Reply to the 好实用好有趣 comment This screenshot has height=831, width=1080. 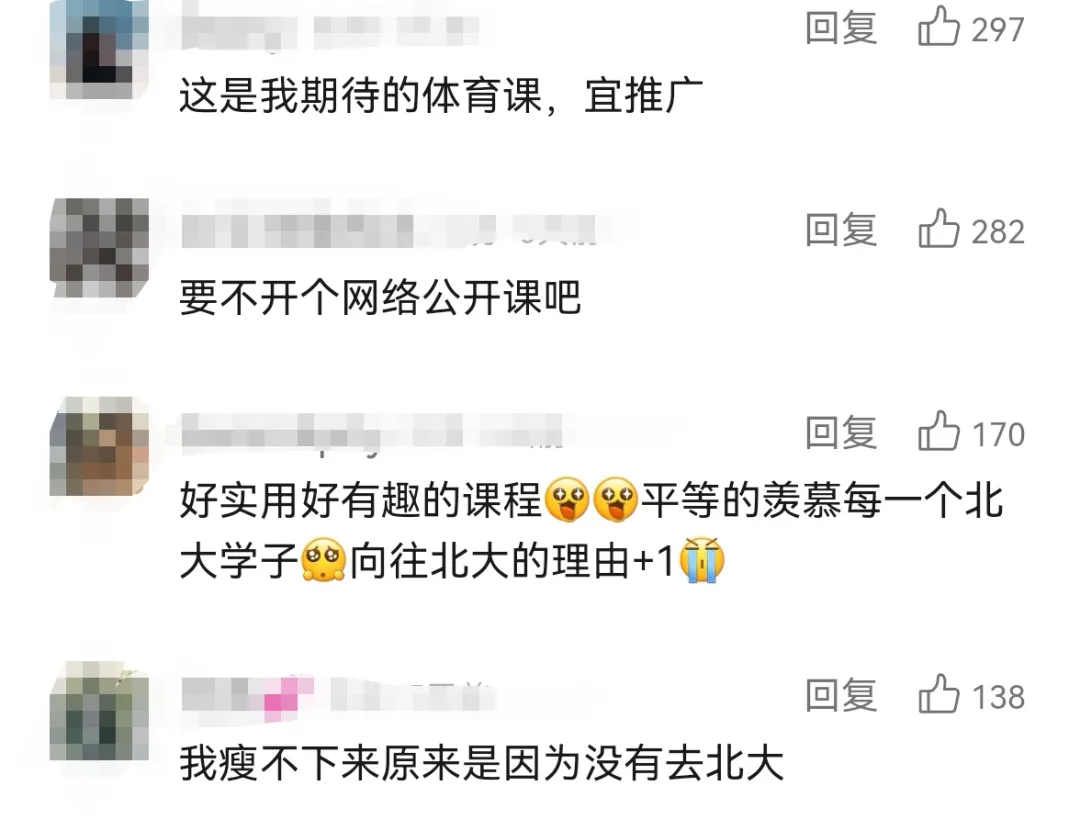[841, 432]
